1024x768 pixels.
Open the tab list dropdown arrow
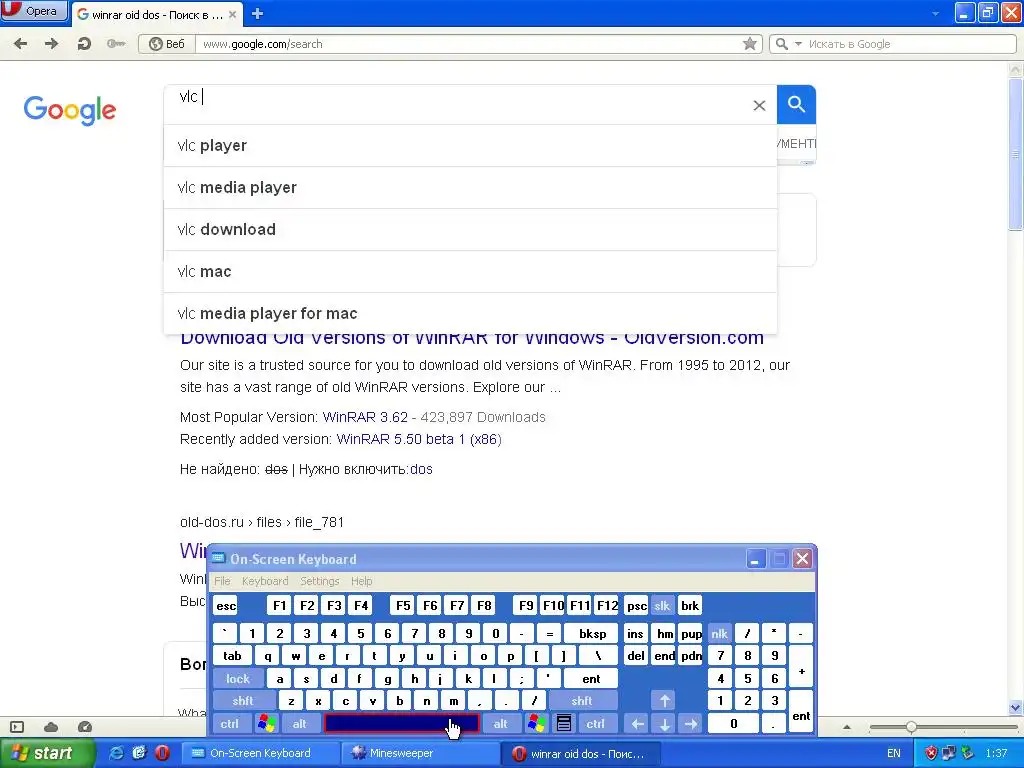tap(935, 13)
